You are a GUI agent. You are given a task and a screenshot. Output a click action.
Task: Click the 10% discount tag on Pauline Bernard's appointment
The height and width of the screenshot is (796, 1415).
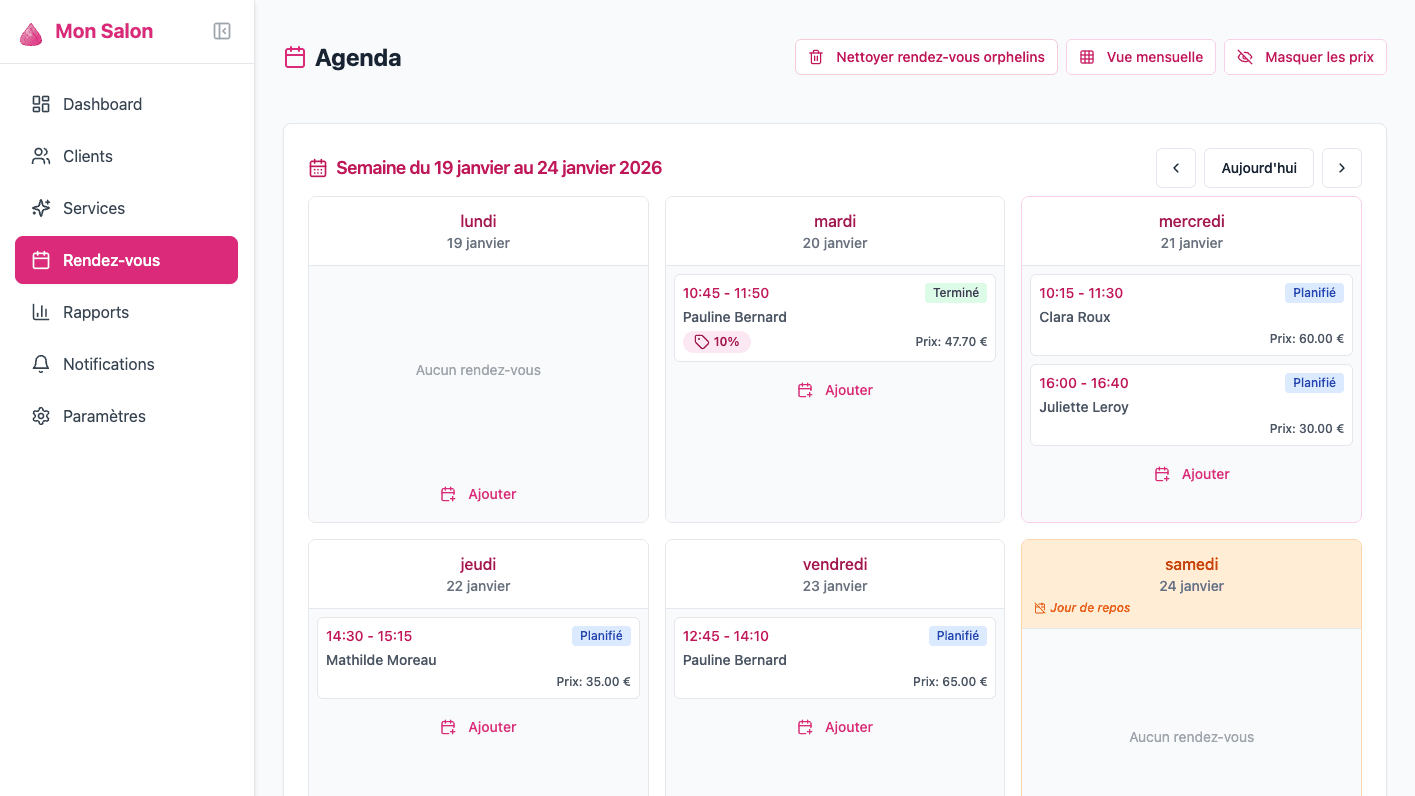click(x=716, y=341)
